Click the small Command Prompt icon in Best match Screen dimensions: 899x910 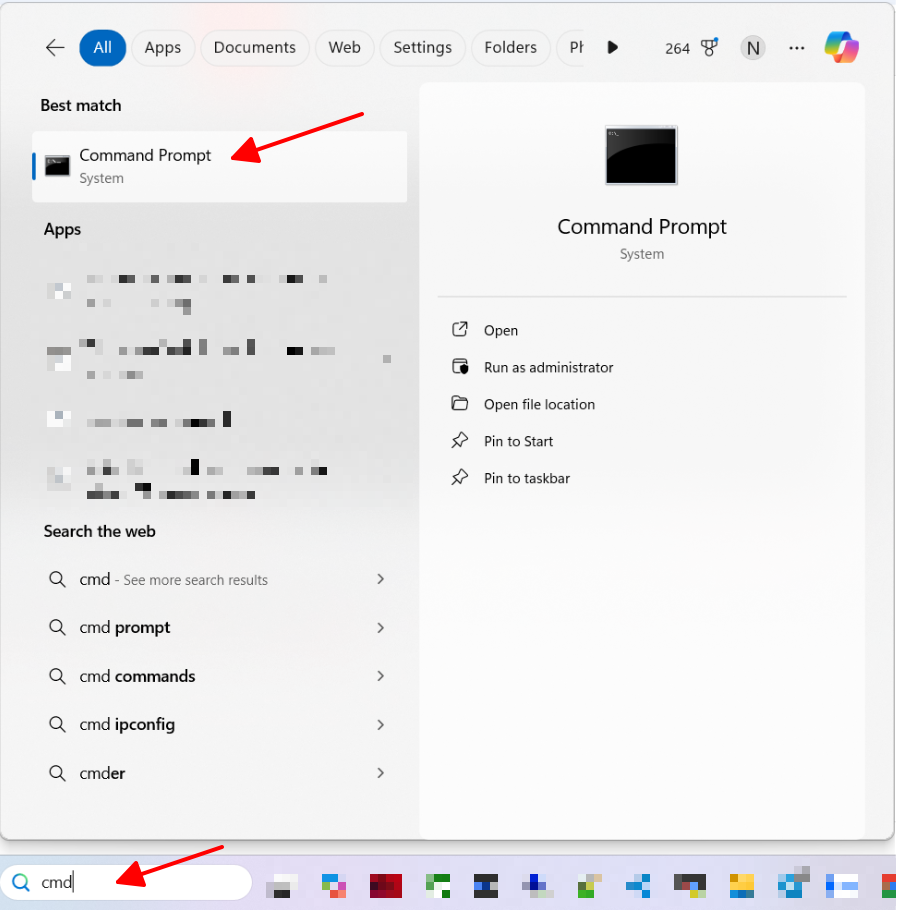(57, 166)
